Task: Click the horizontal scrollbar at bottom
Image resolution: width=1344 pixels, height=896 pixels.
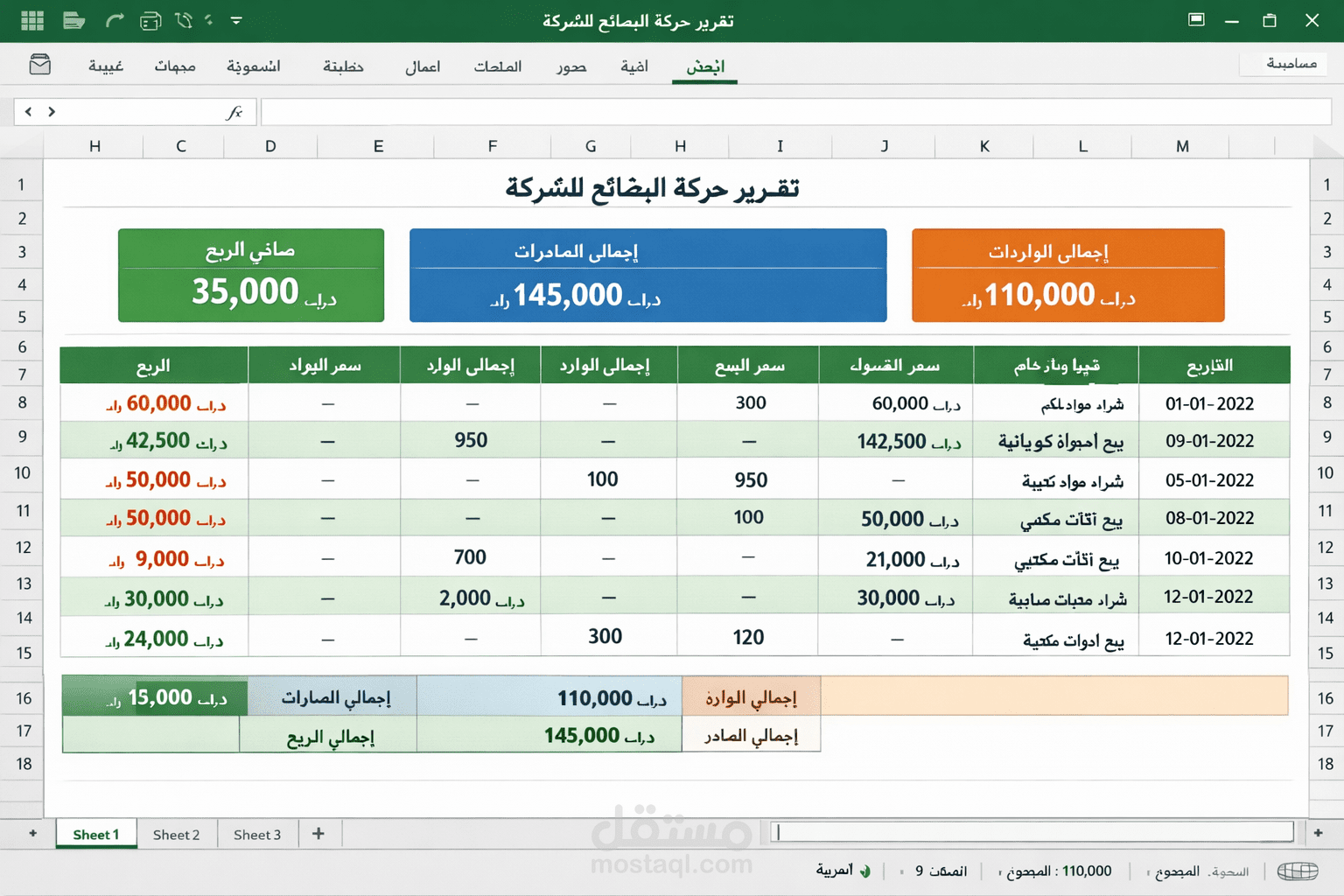Action: (1032, 832)
